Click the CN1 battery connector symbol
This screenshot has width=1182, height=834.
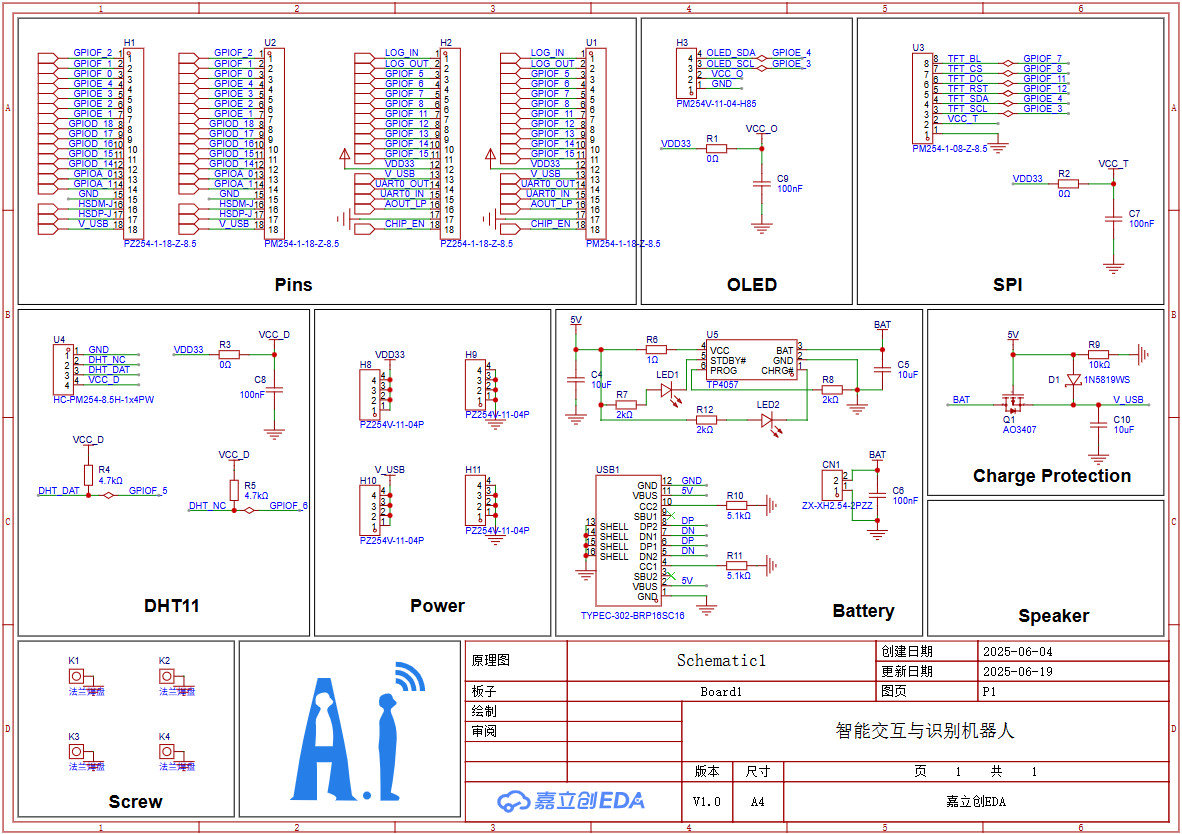click(x=831, y=486)
